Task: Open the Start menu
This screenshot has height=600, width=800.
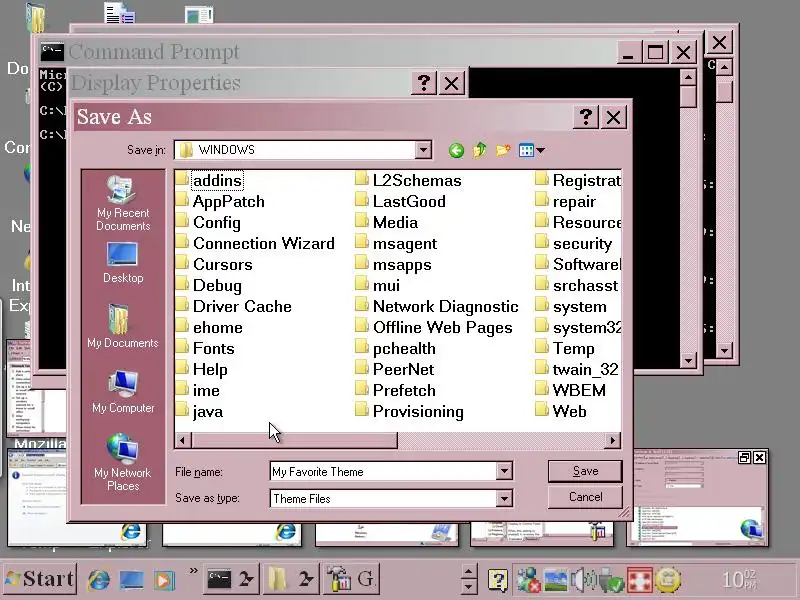Action: click(39, 579)
